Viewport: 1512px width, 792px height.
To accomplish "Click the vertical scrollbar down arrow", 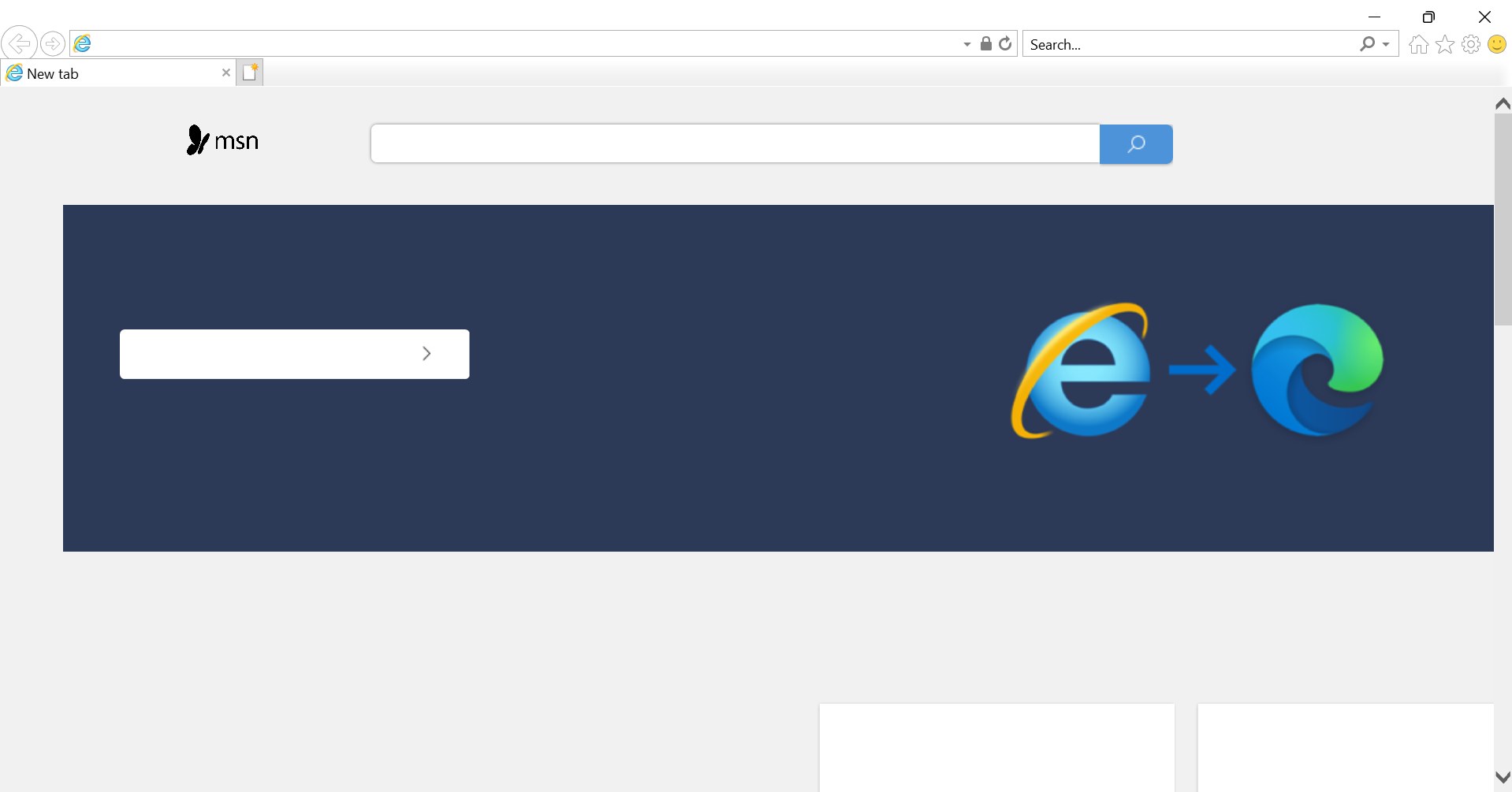I will pos(1503,777).
